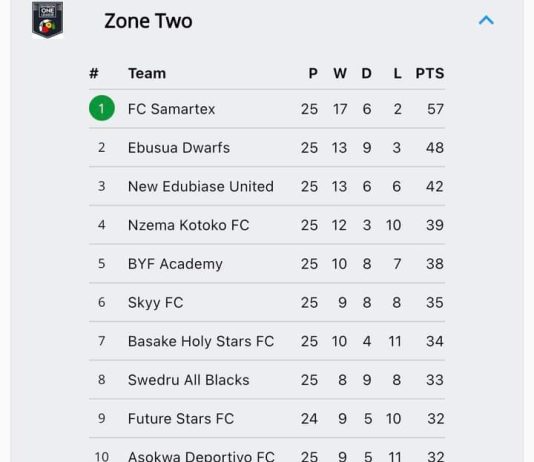Open FC Samartex team row
This screenshot has width=534, height=462.
(267, 109)
